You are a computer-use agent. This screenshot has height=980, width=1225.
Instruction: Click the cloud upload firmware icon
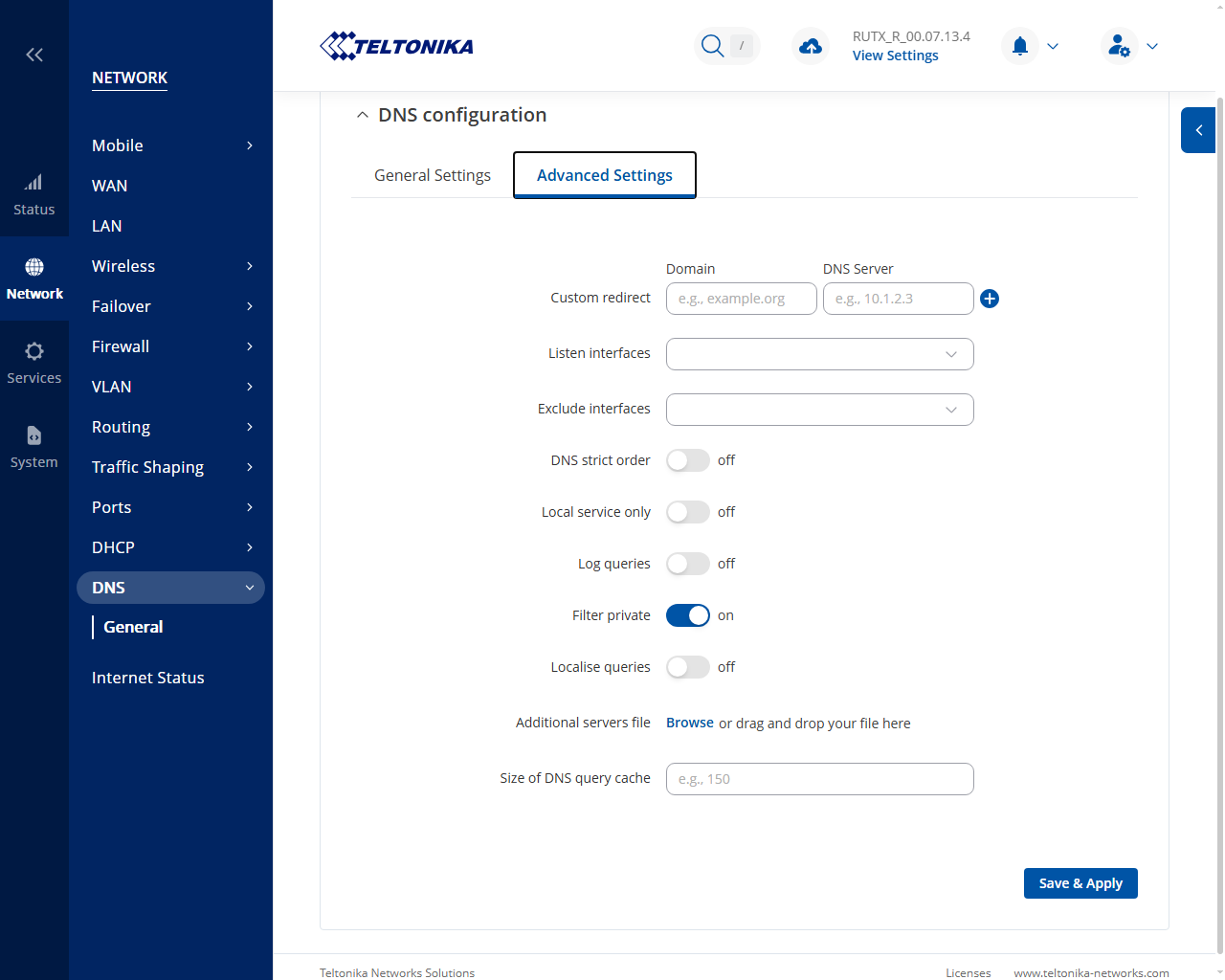811,46
